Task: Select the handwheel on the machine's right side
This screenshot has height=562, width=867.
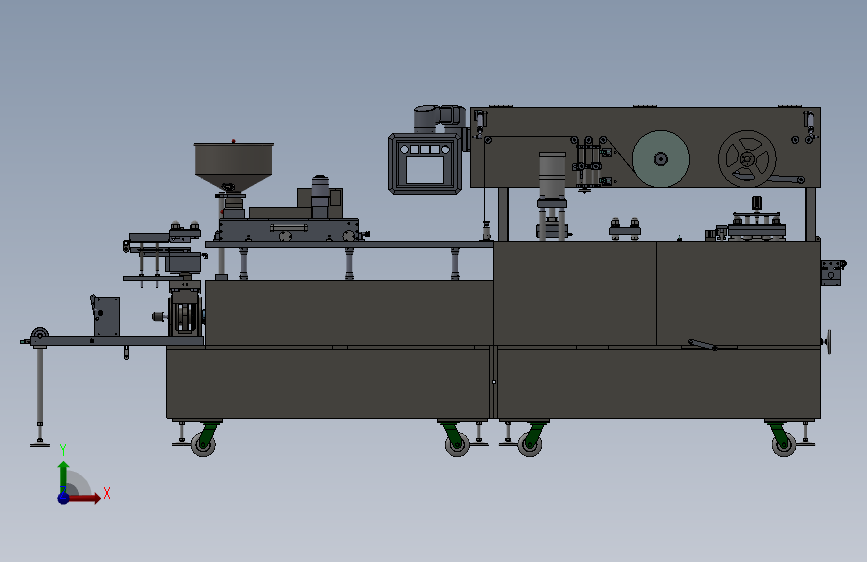Action: click(x=828, y=342)
